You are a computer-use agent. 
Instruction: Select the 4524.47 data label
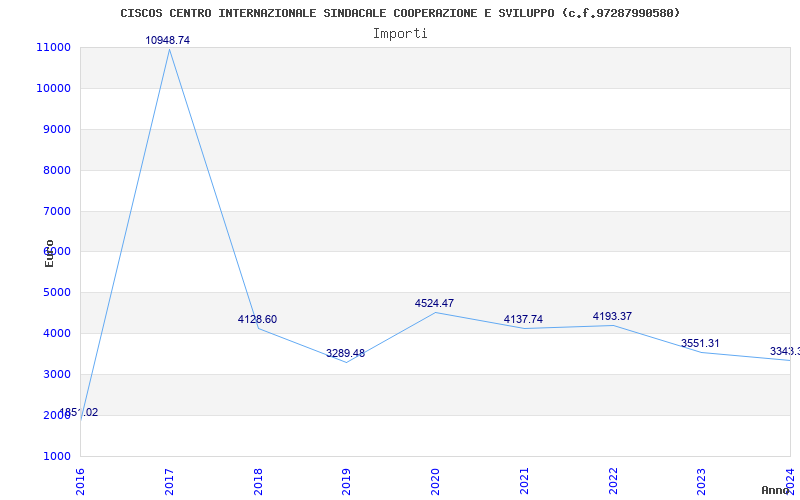pos(434,303)
